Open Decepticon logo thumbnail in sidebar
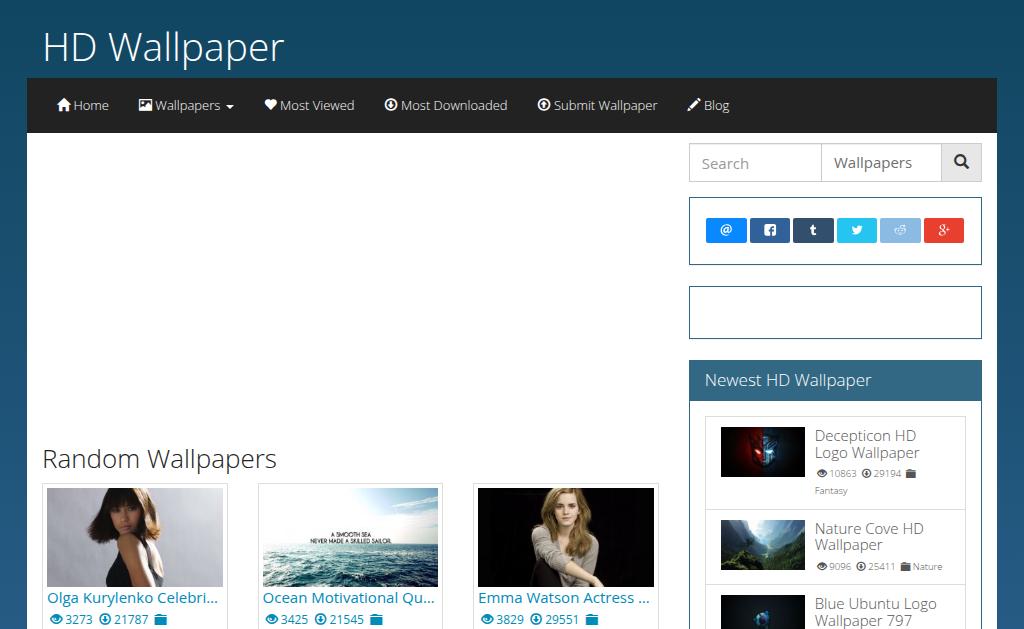 tap(763, 452)
